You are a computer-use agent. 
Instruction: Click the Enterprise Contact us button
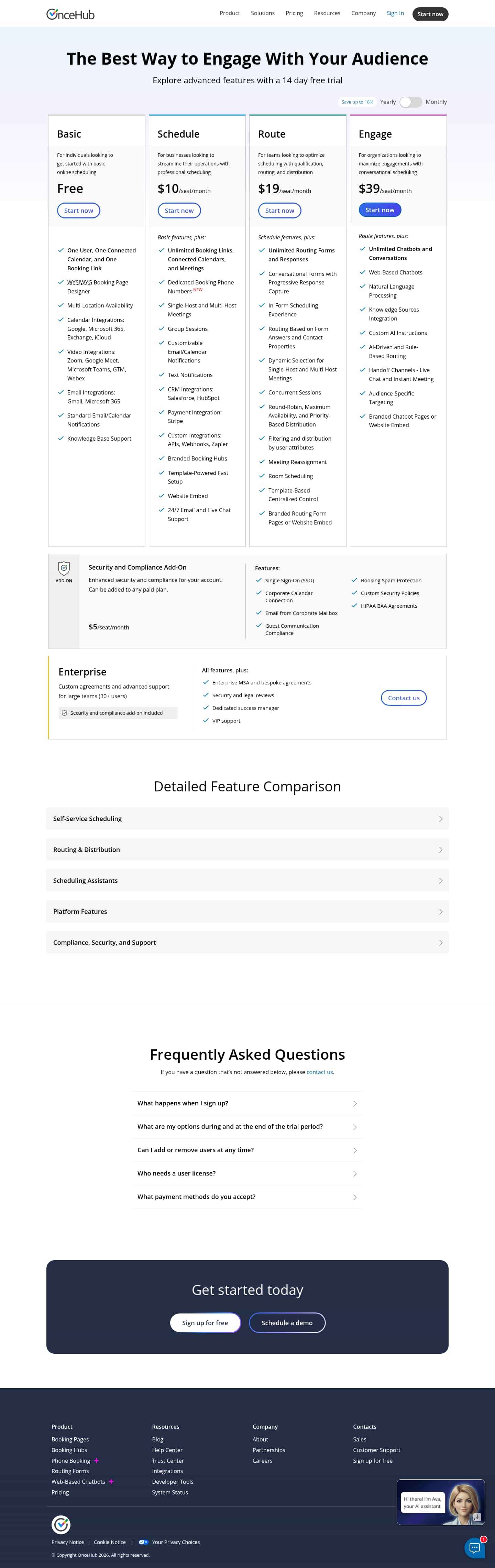[404, 698]
